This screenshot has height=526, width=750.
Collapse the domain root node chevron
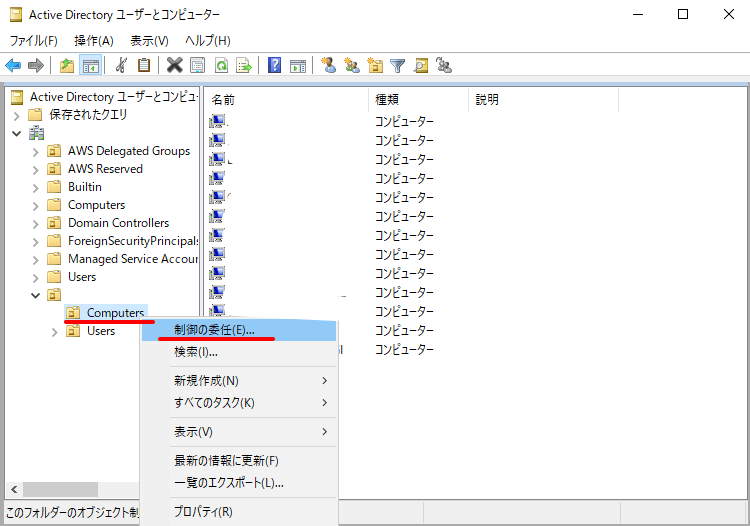(17, 133)
